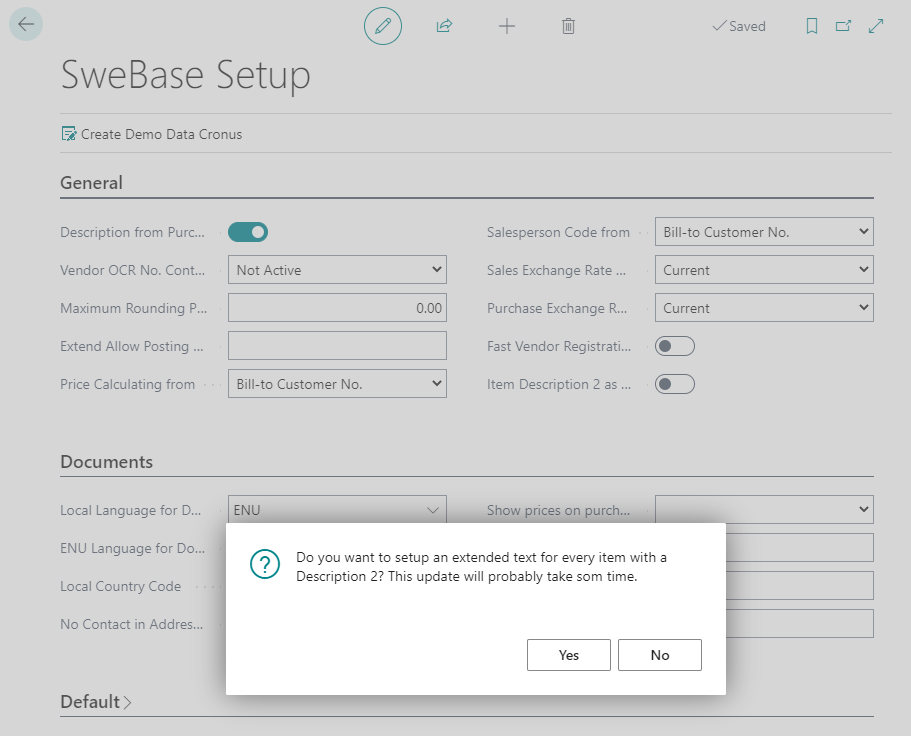911x736 pixels.
Task: Expand the Default section
Action: (96, 702)
